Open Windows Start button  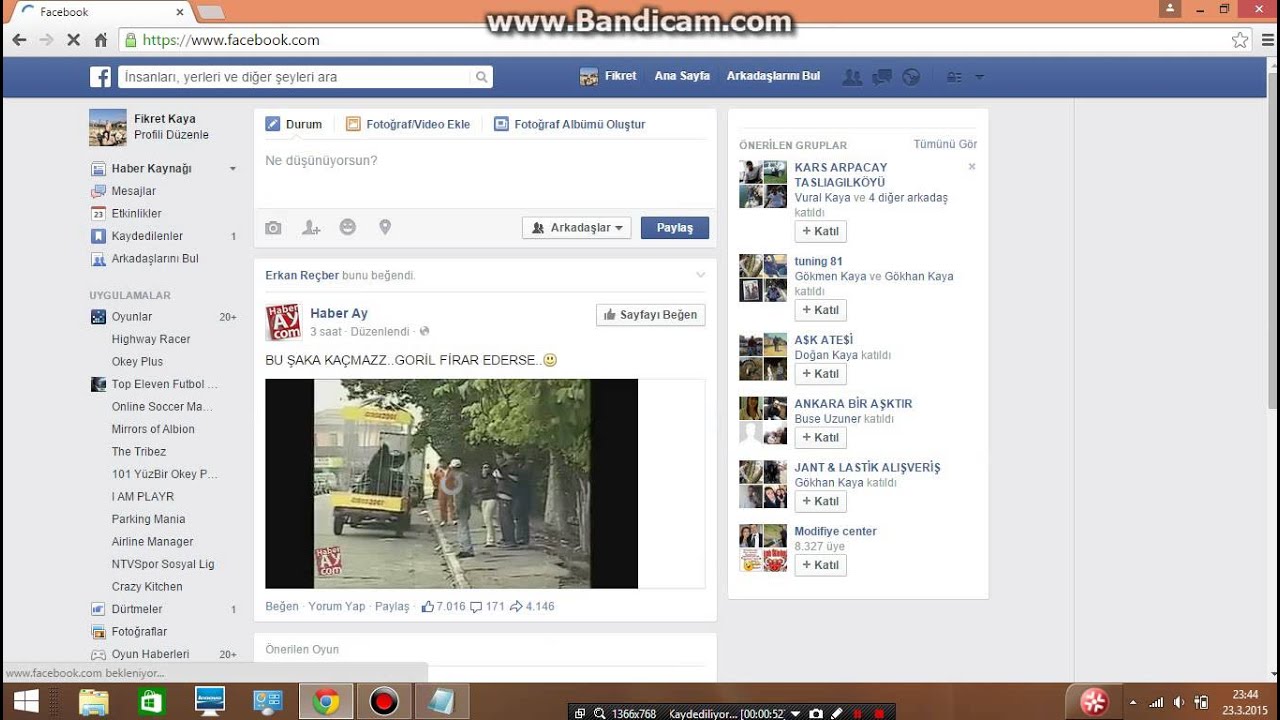pyautogui.click(x=25, y=702)
